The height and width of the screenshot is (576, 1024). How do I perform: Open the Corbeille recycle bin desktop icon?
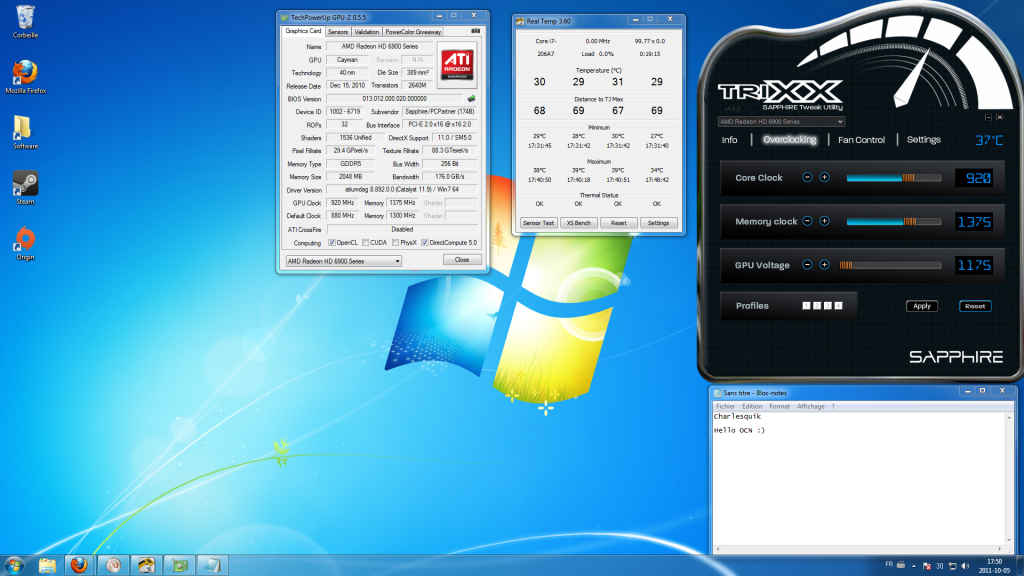point(25,21)
